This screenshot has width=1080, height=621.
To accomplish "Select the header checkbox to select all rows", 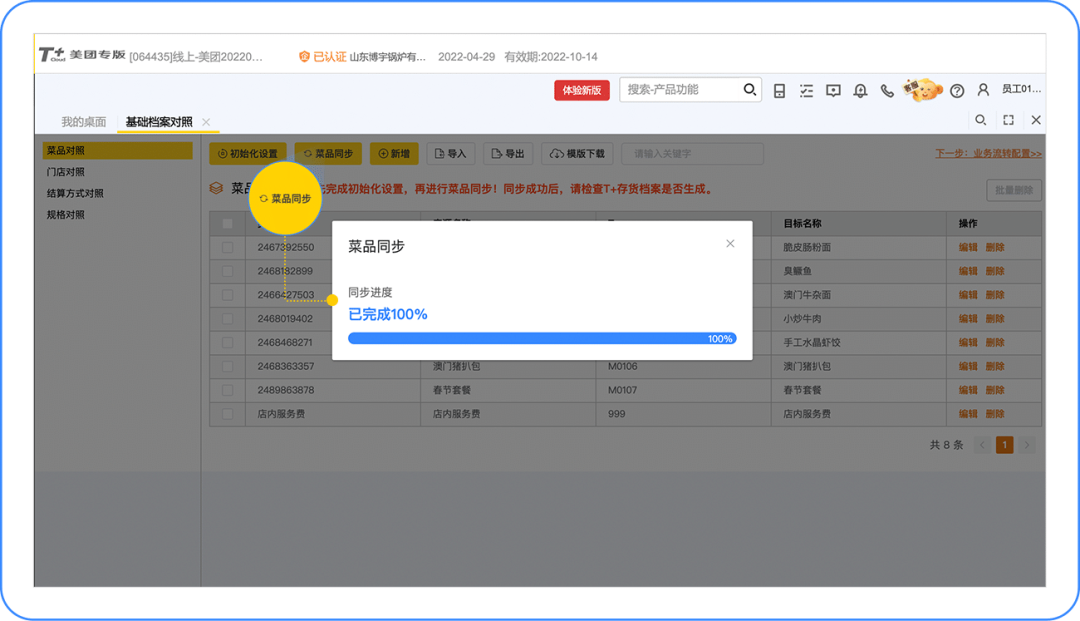I will pyautogui.click(x=228, y=223).
